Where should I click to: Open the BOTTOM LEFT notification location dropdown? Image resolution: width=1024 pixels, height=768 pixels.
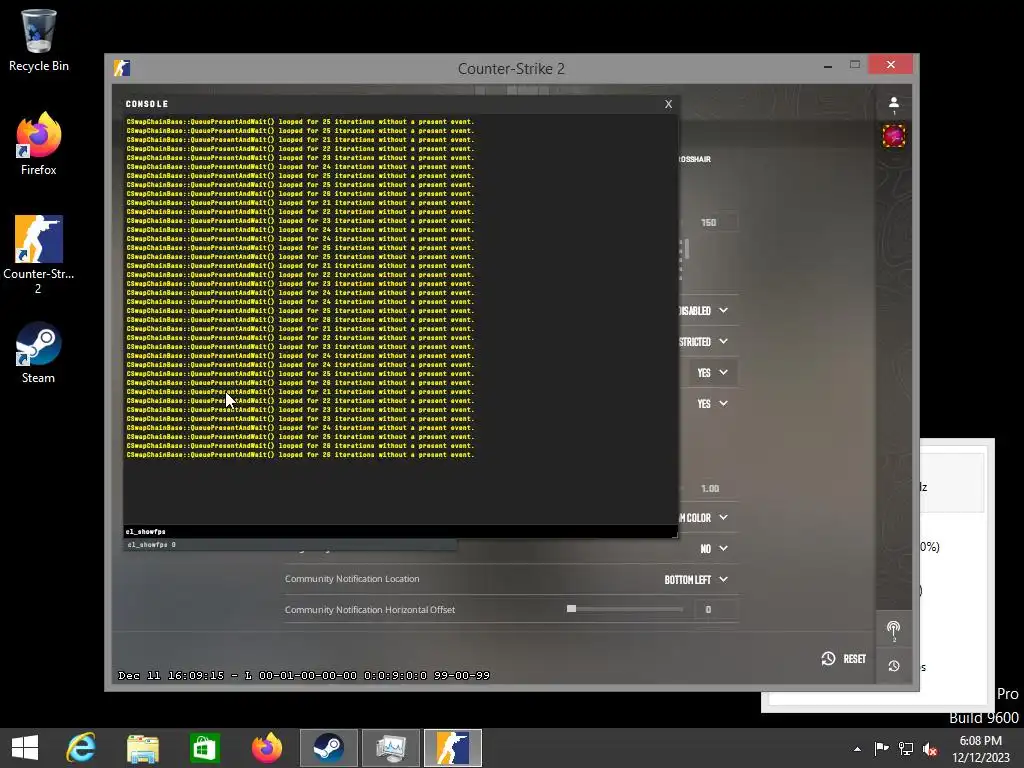[696, 579]
